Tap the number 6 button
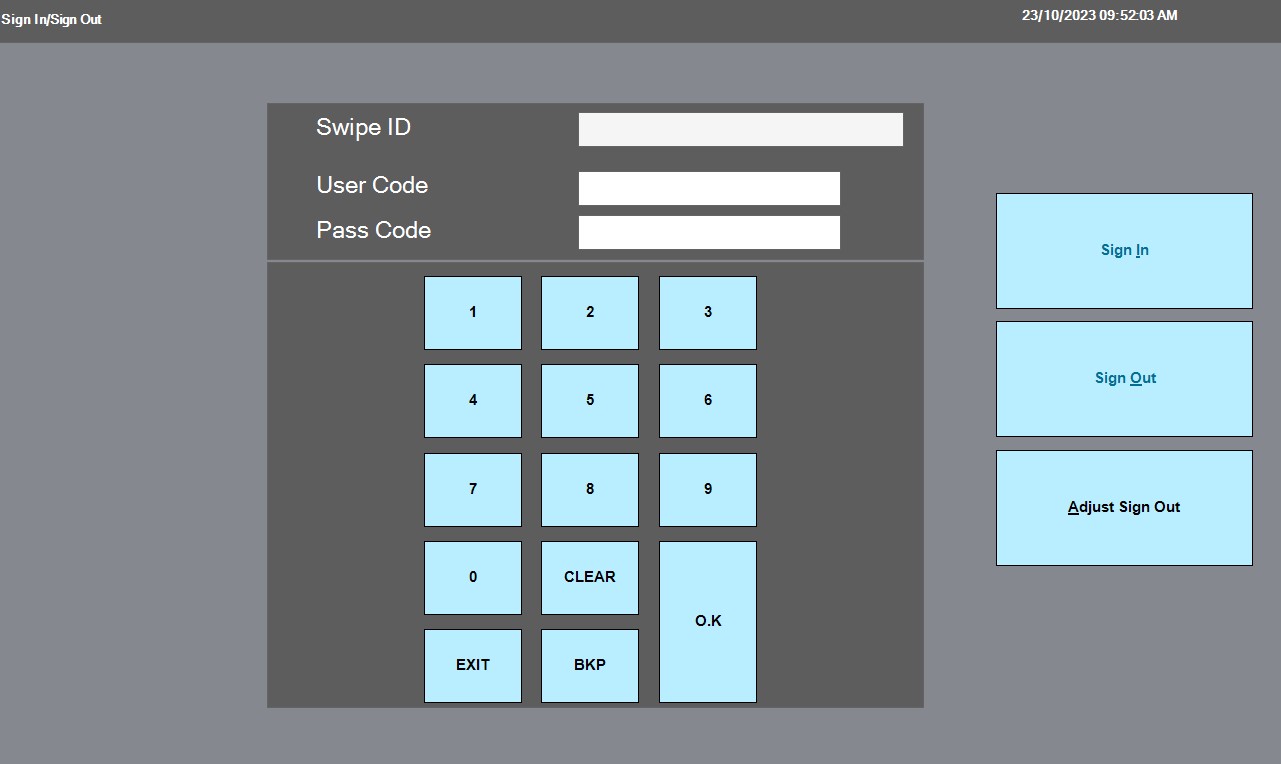The width and height of the screenshot is (1281, 764). pyautogui.click(x=707, y=401)
